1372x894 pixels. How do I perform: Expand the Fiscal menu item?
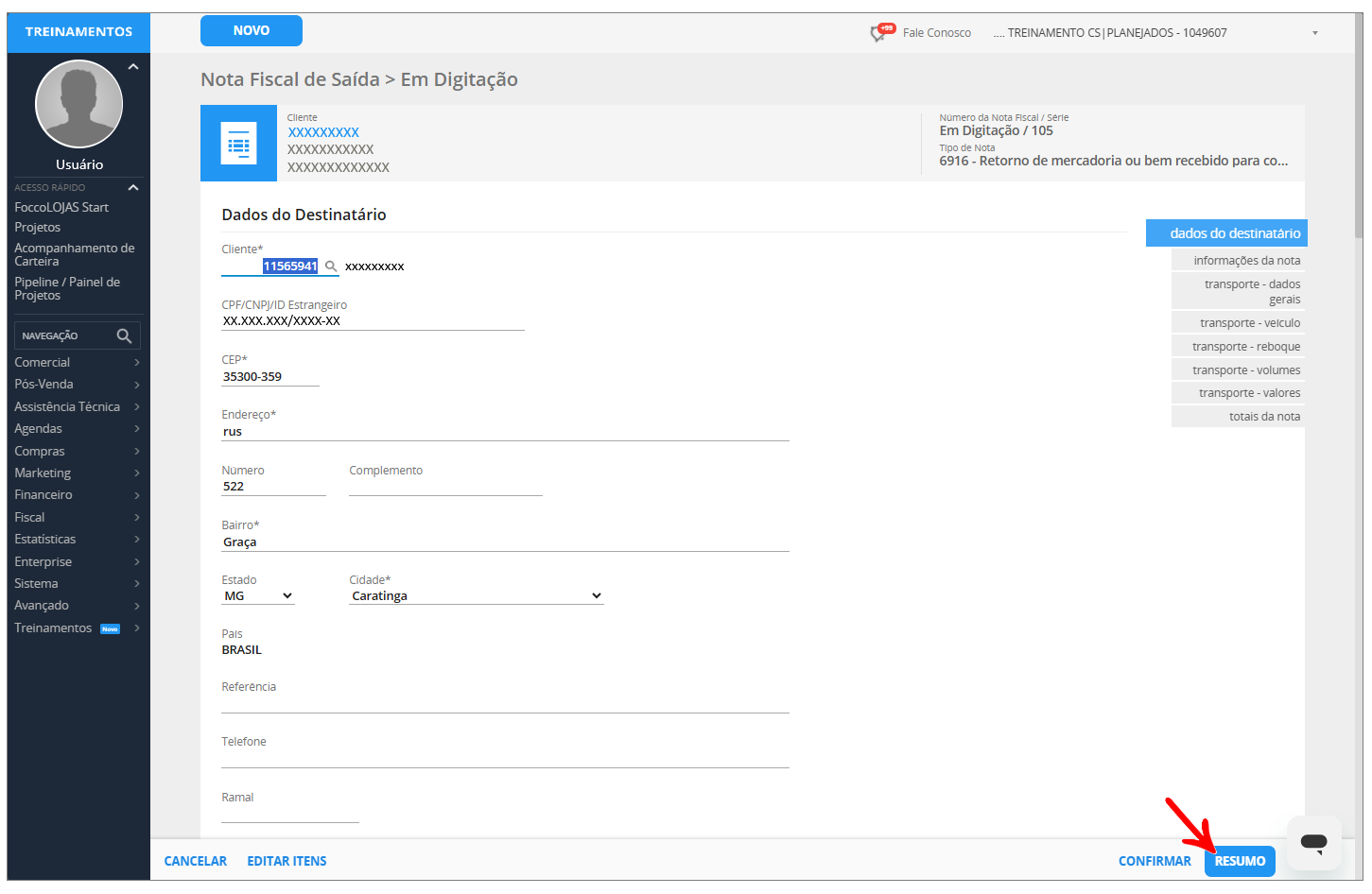coord(77,518)
